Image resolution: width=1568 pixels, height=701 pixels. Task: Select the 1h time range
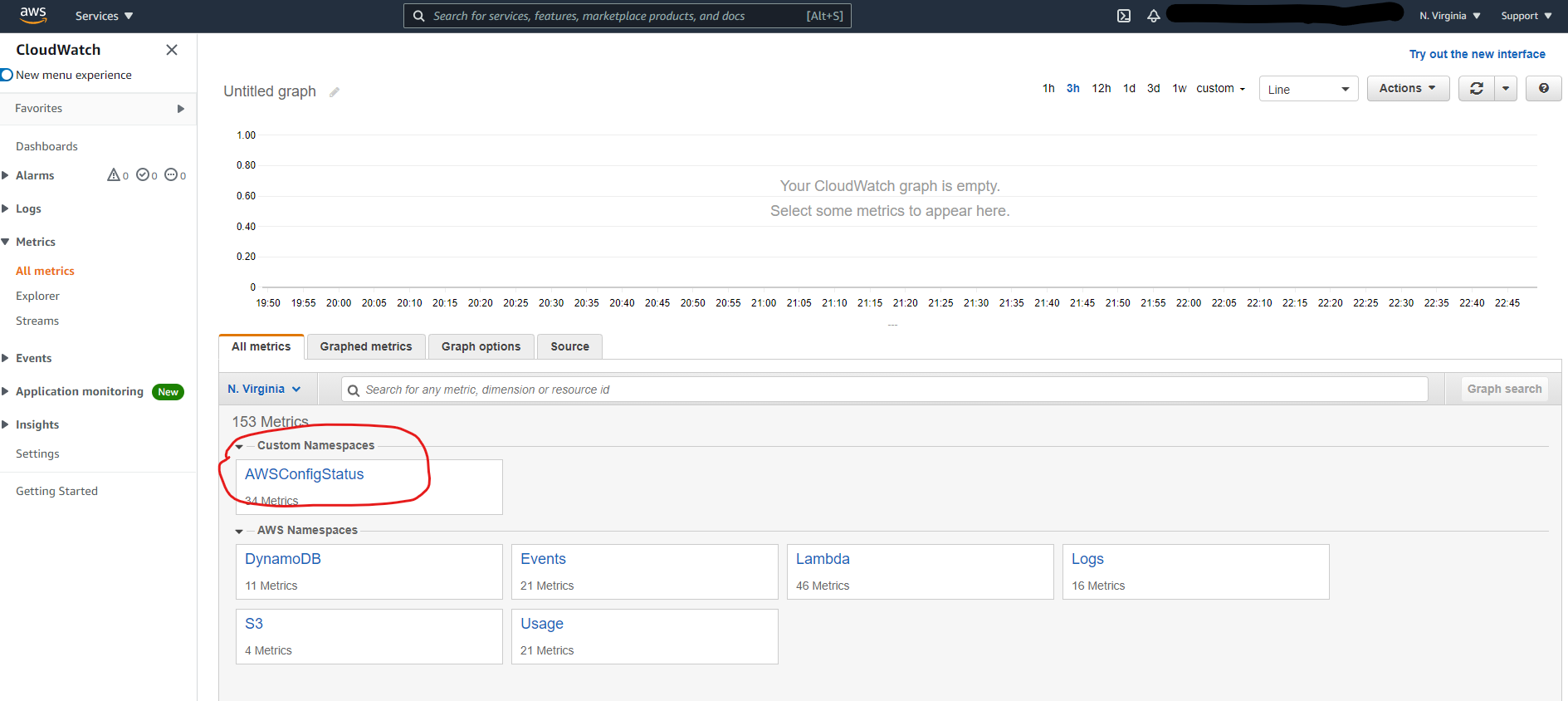(1048, 88)
